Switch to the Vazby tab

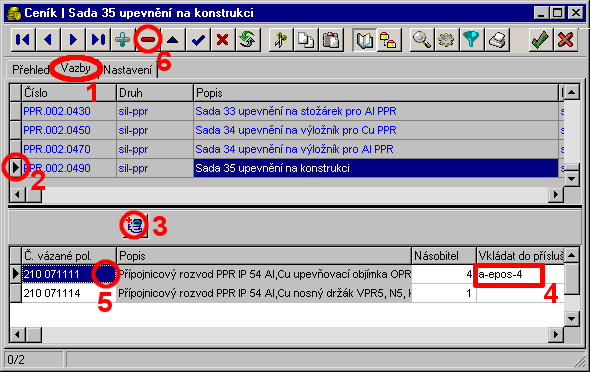click(x=76, y=68)
